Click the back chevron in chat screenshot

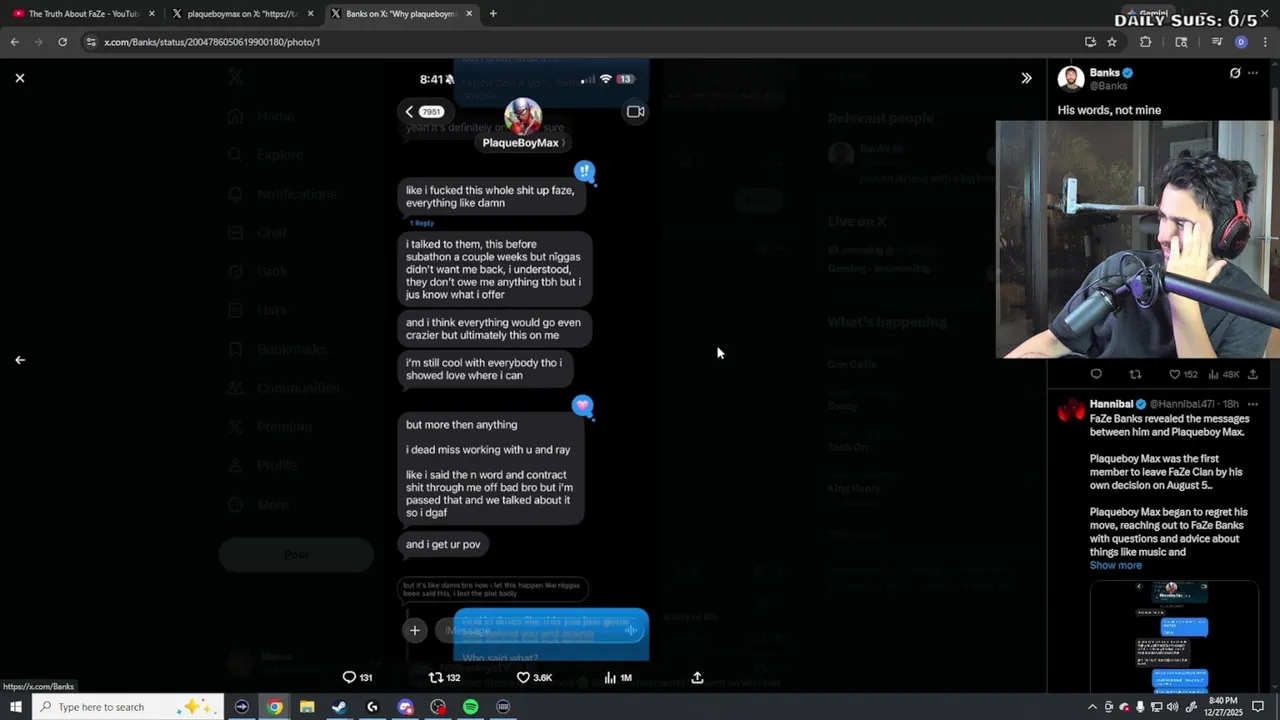(x=409, y=111)
